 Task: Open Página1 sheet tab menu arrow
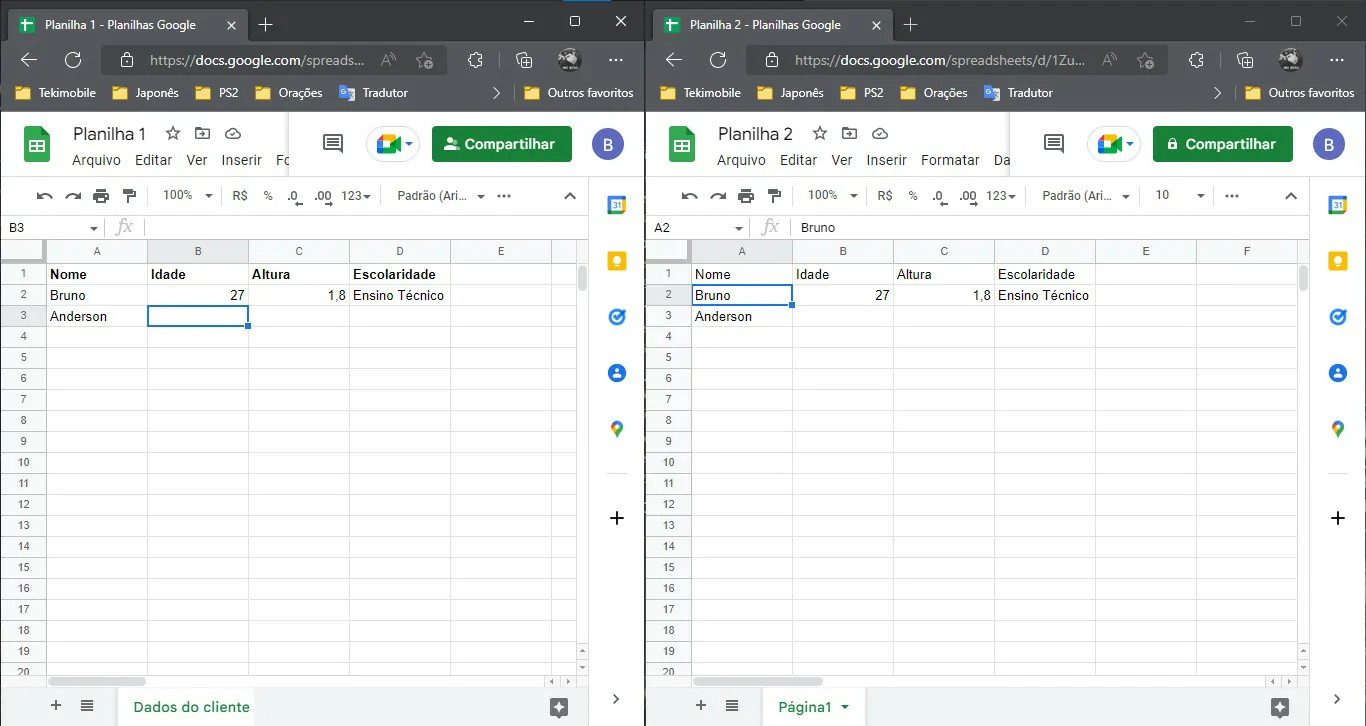[x=845, y=707]
